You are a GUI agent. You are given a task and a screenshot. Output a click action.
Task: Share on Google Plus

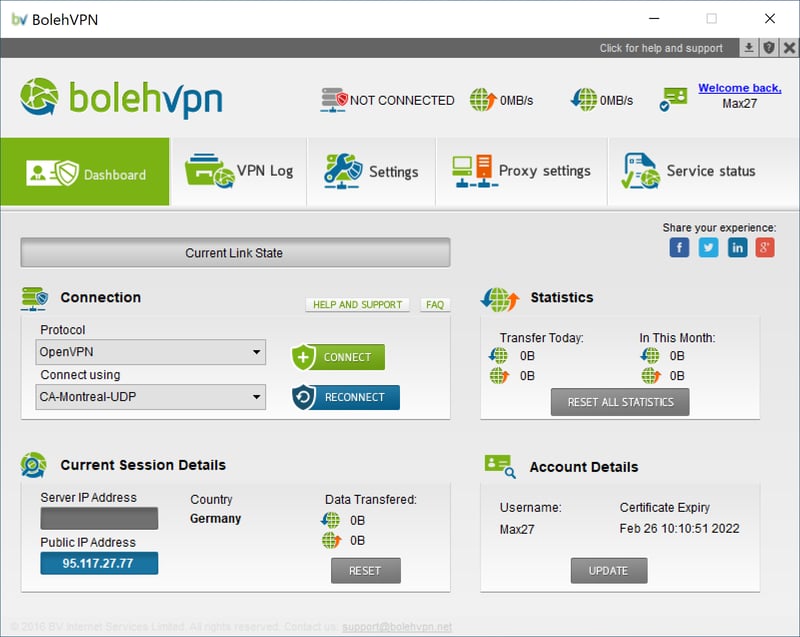765,248
